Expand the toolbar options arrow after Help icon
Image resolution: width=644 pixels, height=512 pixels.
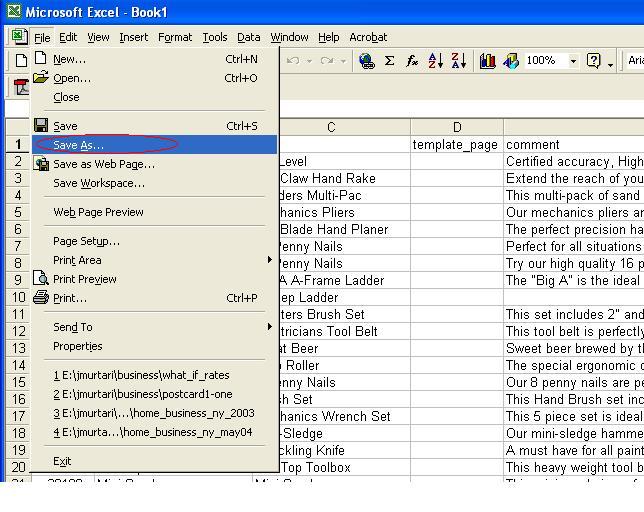[611, 64]
